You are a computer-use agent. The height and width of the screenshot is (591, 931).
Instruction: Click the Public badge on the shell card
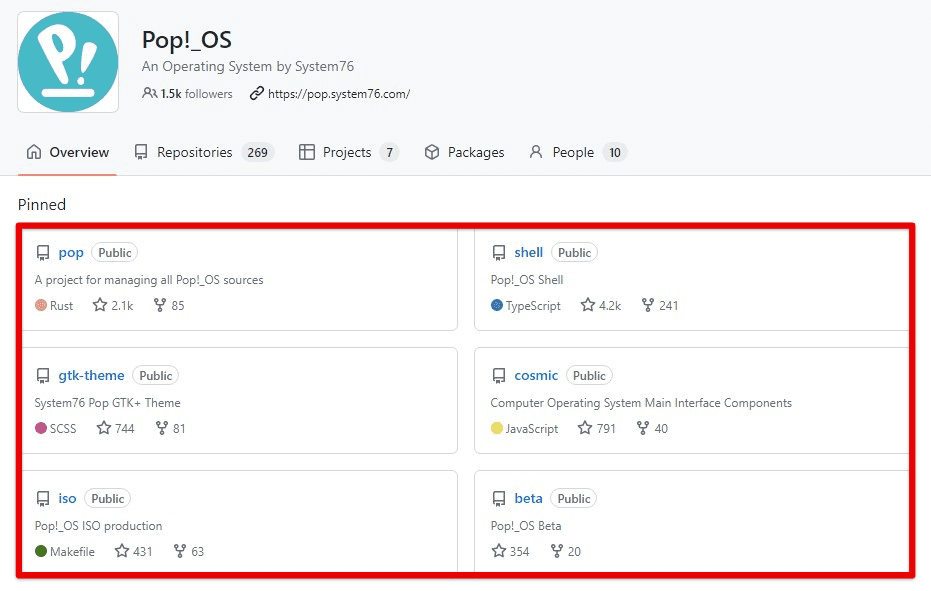[x=574, y=252]
